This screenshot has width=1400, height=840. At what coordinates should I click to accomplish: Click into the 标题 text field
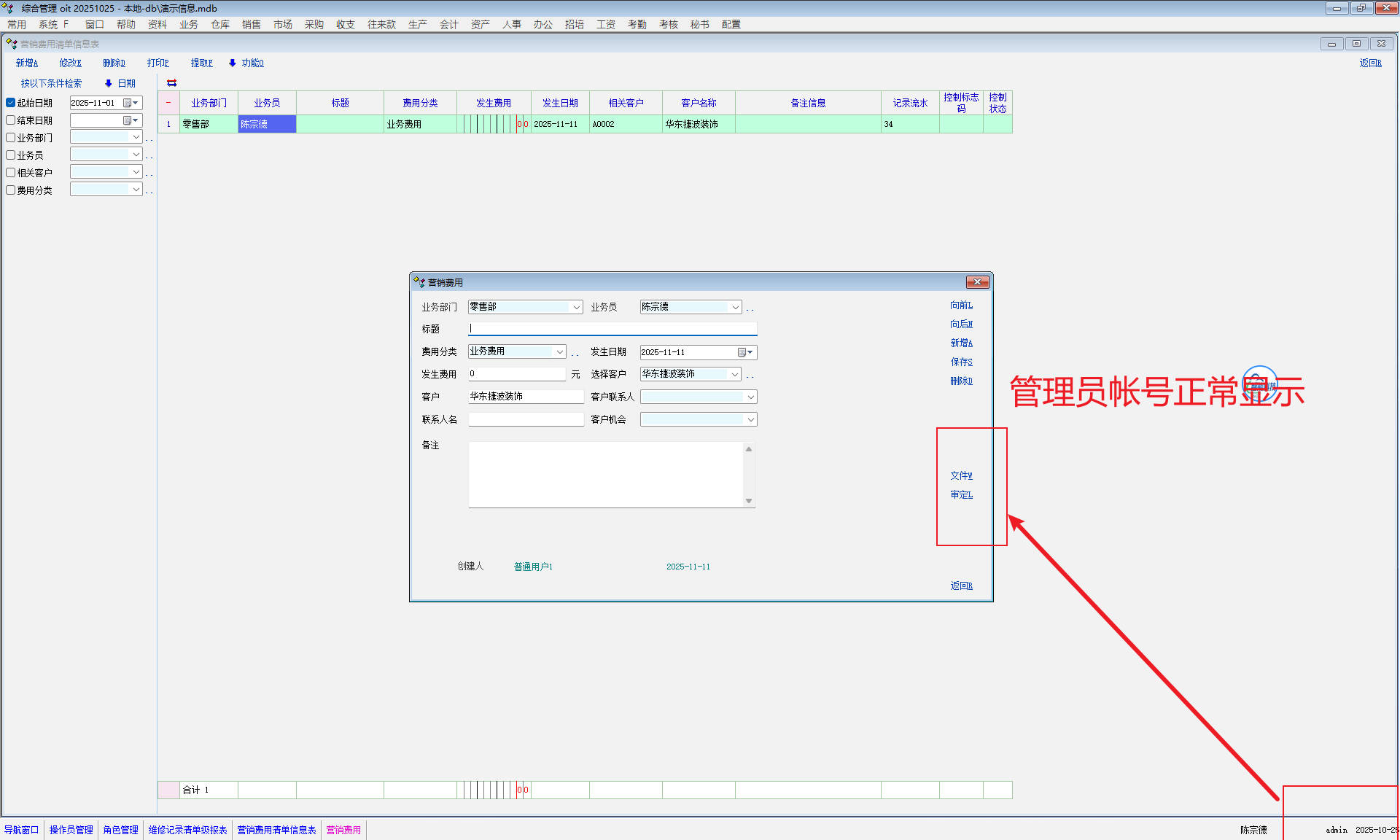tap(612, 329)
